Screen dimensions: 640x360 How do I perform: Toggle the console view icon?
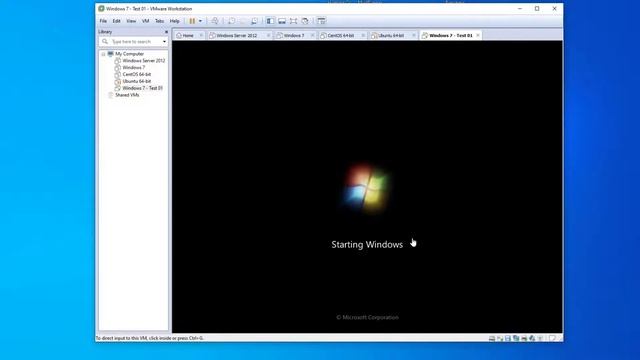pos(321,21)
